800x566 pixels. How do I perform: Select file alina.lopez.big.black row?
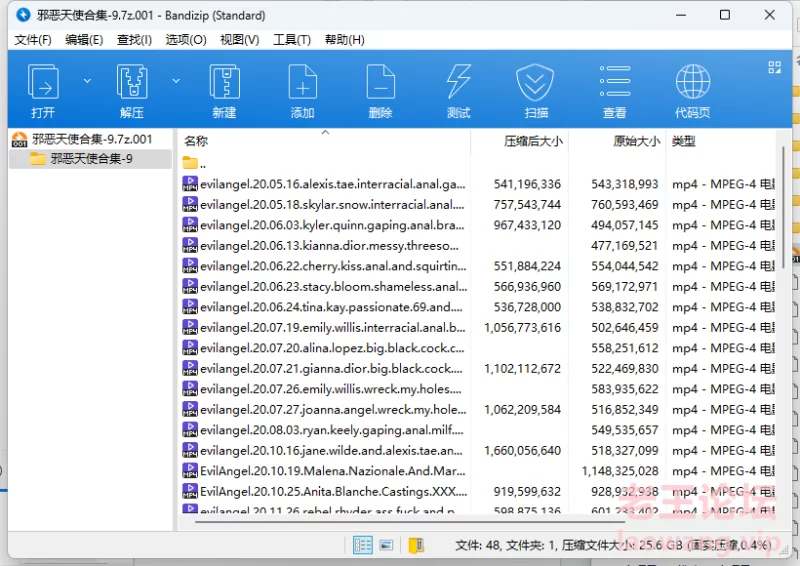(478, 348)
